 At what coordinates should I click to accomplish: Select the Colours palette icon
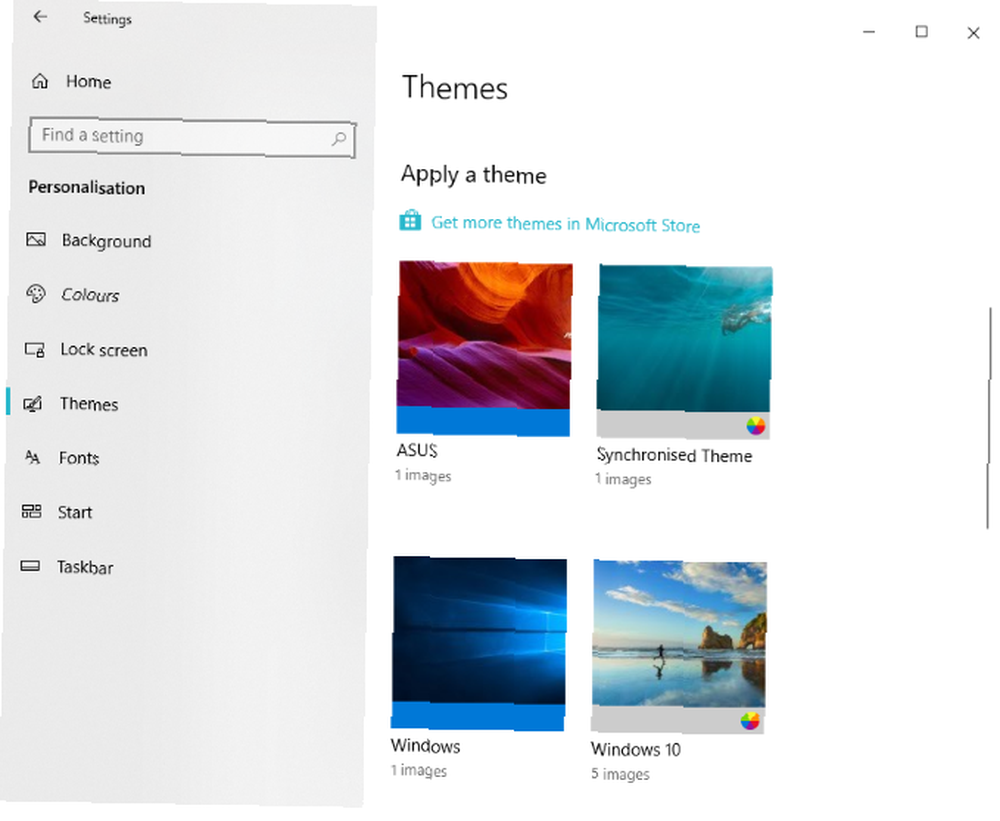36,293
